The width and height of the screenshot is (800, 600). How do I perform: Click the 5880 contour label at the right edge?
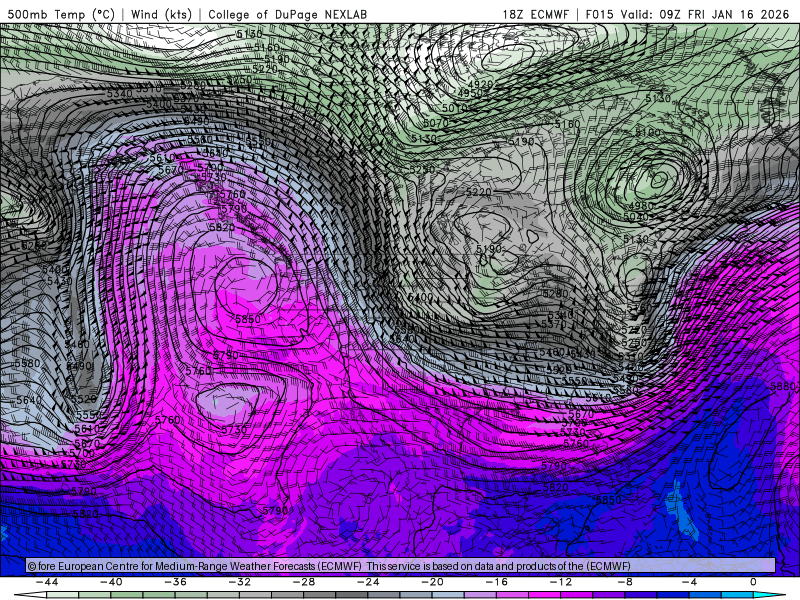[x=783, y=386]
